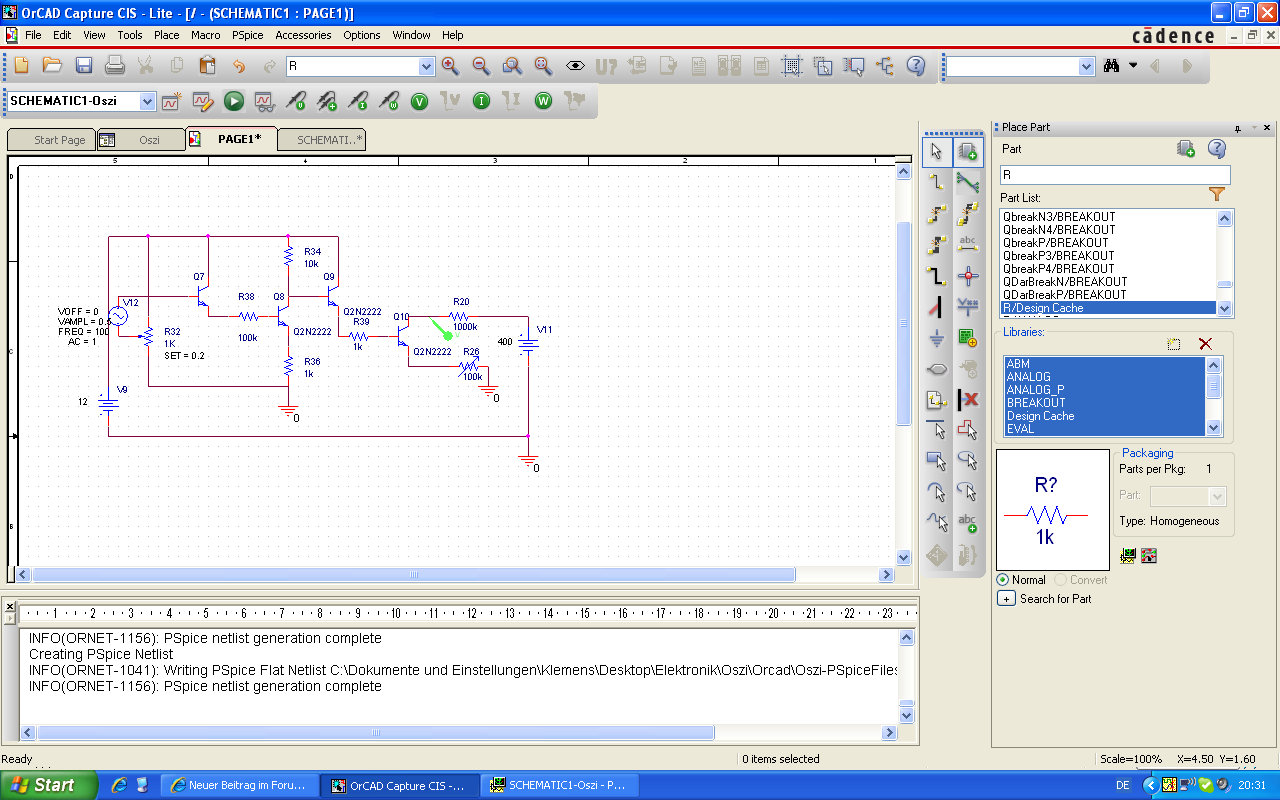Select the Place No Connect tool
The width and height of the screenshot is (1280, 800).
(967, 400)
